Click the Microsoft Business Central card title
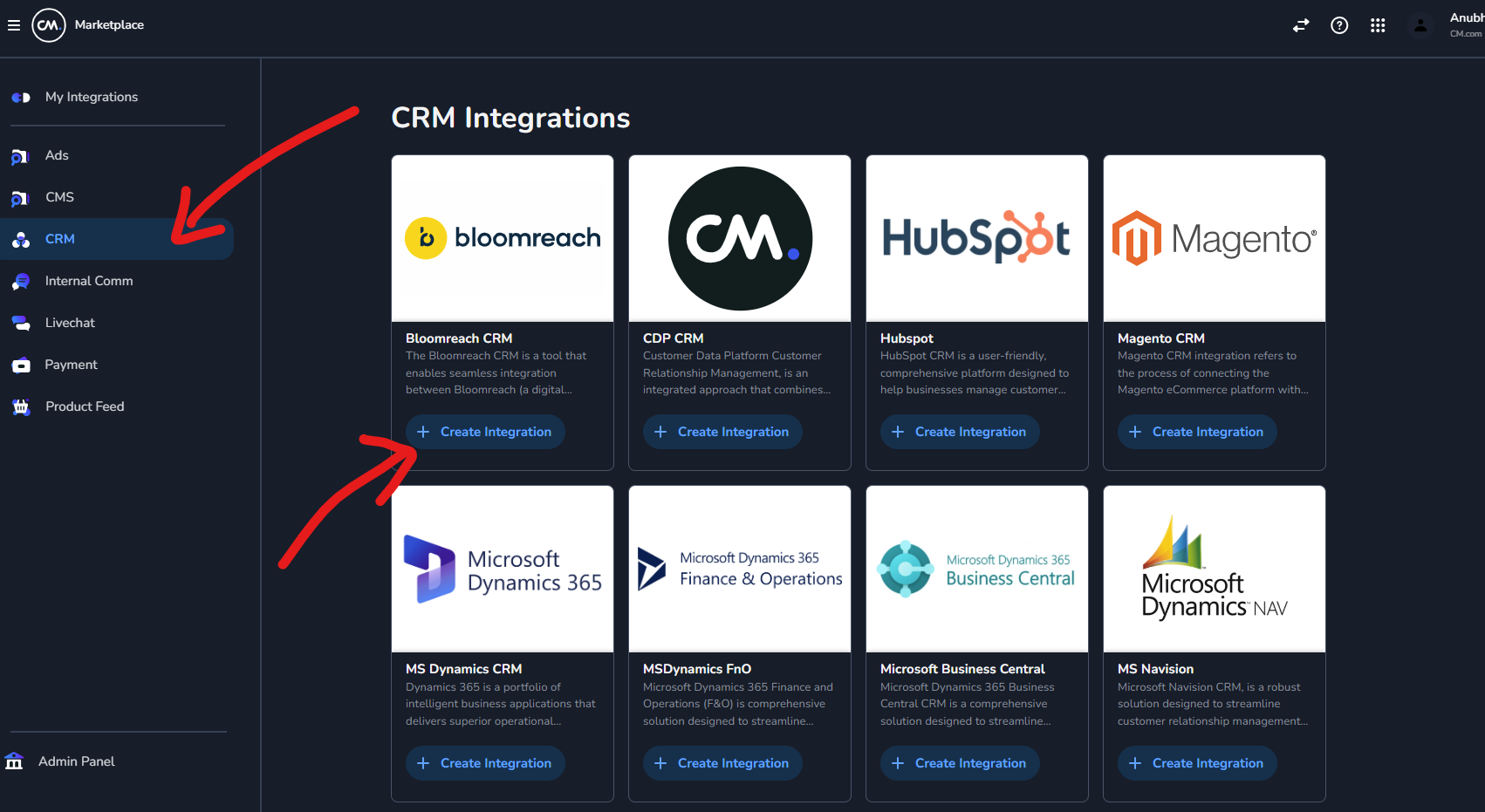 click(x=962, y=669)
